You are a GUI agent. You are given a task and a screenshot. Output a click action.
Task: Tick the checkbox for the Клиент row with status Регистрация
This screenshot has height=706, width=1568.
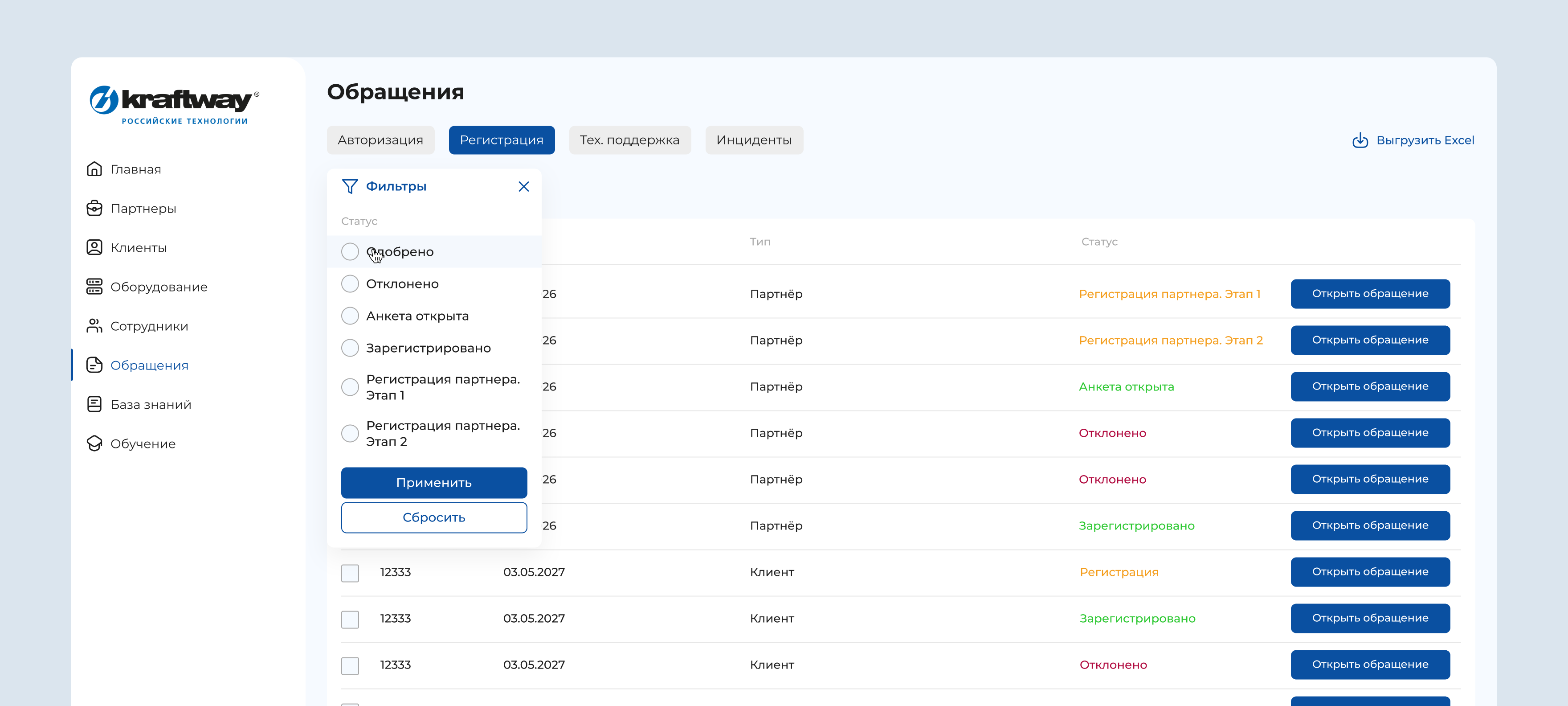click(x=350, y=573)
